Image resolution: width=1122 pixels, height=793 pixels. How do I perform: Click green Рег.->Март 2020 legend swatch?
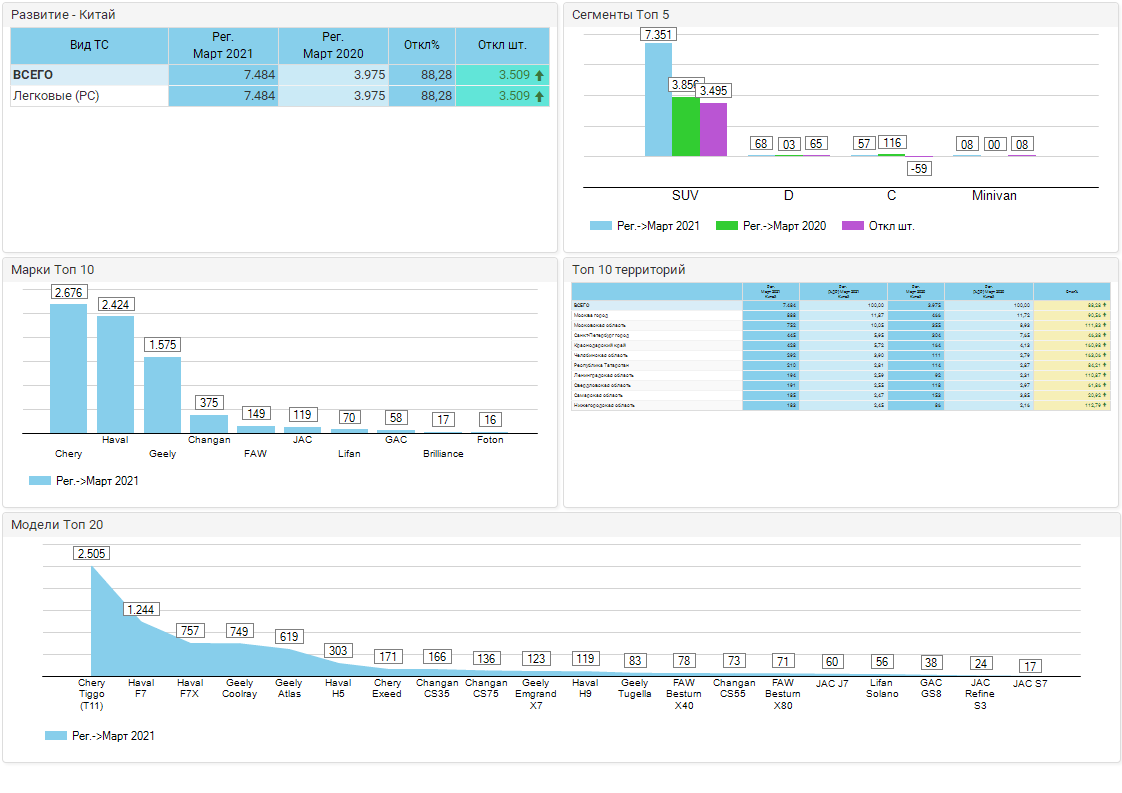click(x=727, y=226)
